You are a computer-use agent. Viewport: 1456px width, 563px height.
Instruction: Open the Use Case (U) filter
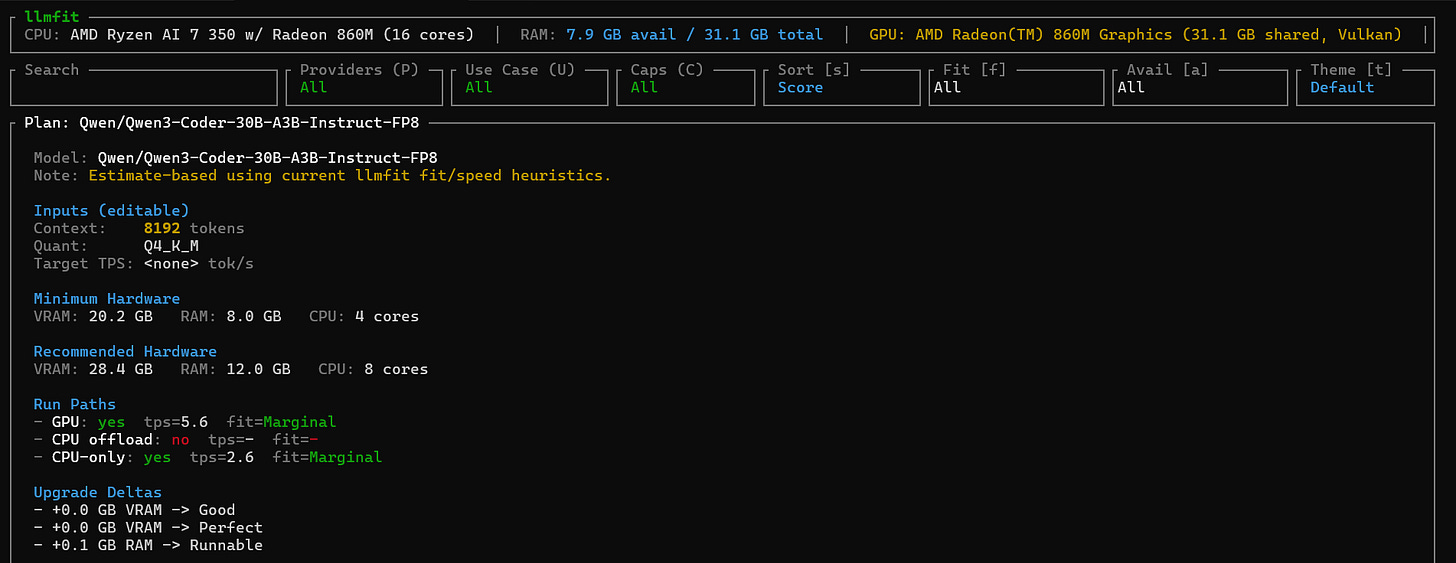click(529, 87)
